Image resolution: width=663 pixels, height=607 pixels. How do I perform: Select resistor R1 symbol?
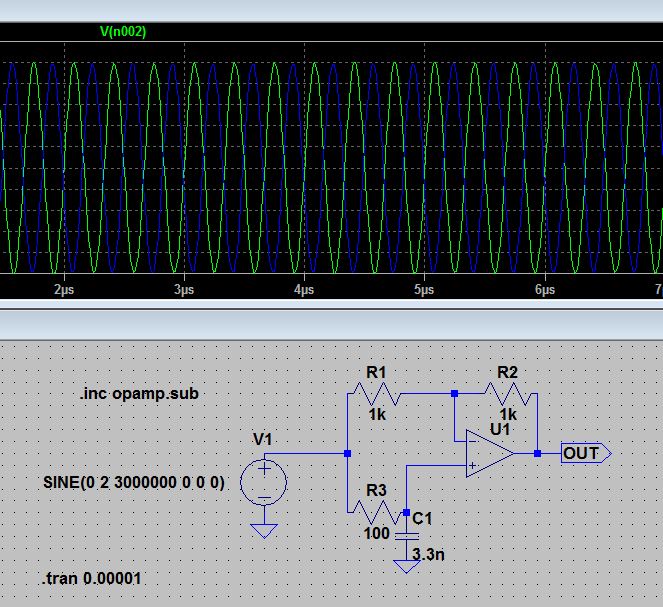[377, 394]
